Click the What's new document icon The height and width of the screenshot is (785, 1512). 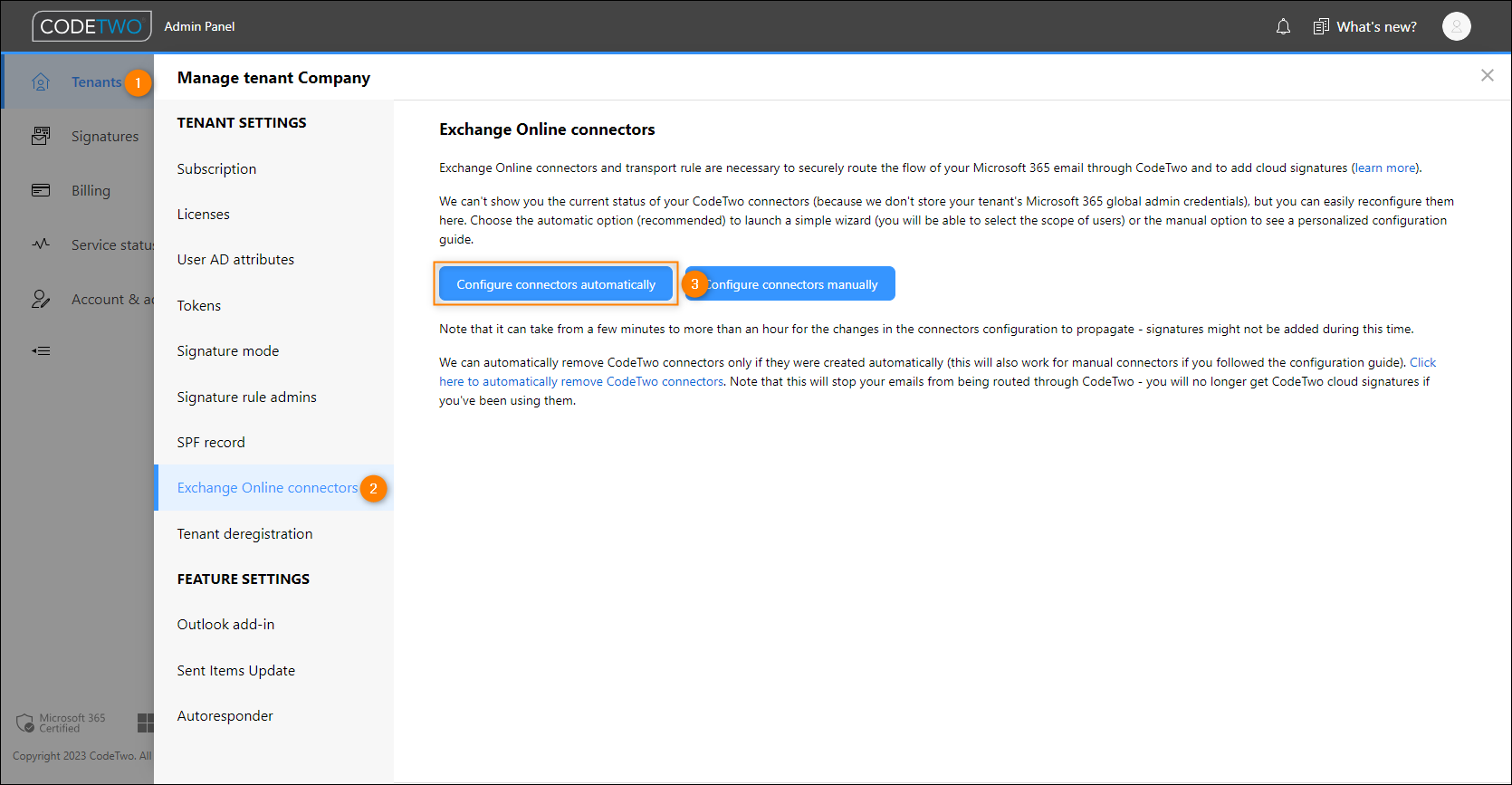click(1321, 27)
